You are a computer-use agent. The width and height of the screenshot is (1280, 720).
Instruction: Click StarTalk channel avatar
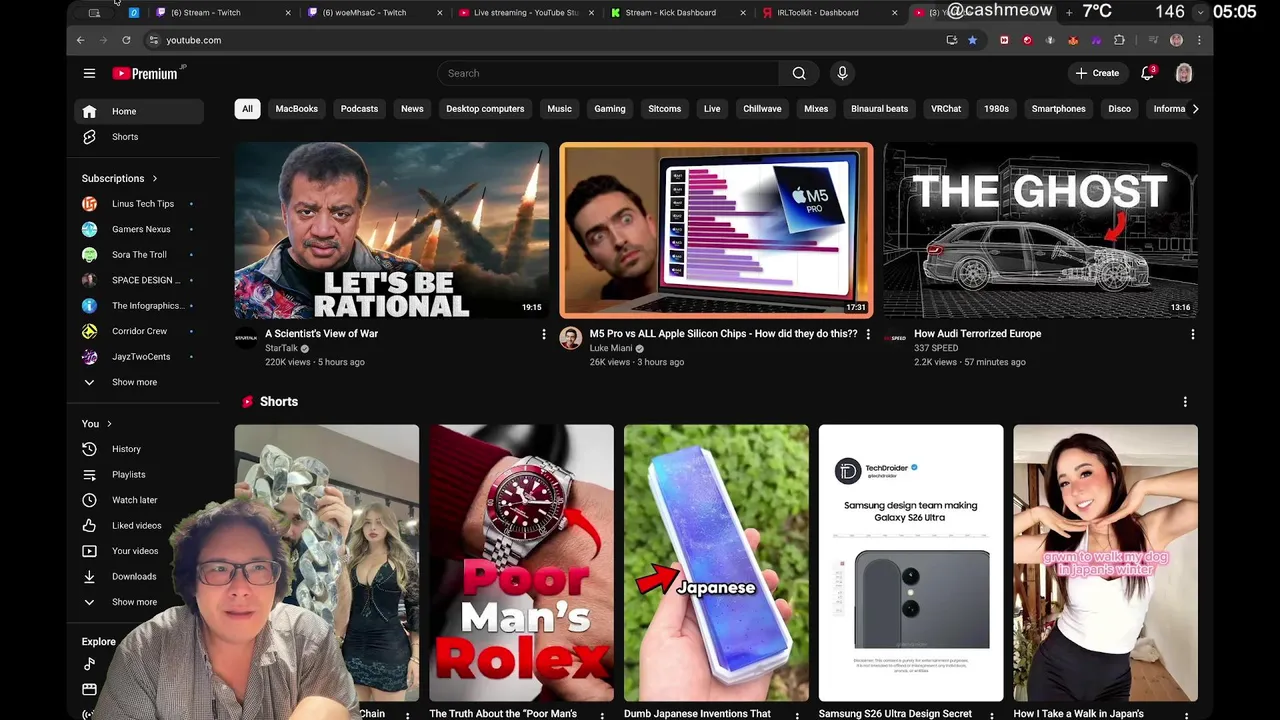pos(246,338)
